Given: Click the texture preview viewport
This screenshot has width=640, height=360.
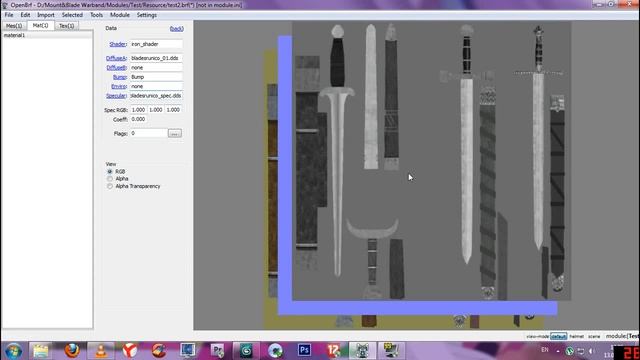Looking at the screenshot, I should click(x=416, y=175).
